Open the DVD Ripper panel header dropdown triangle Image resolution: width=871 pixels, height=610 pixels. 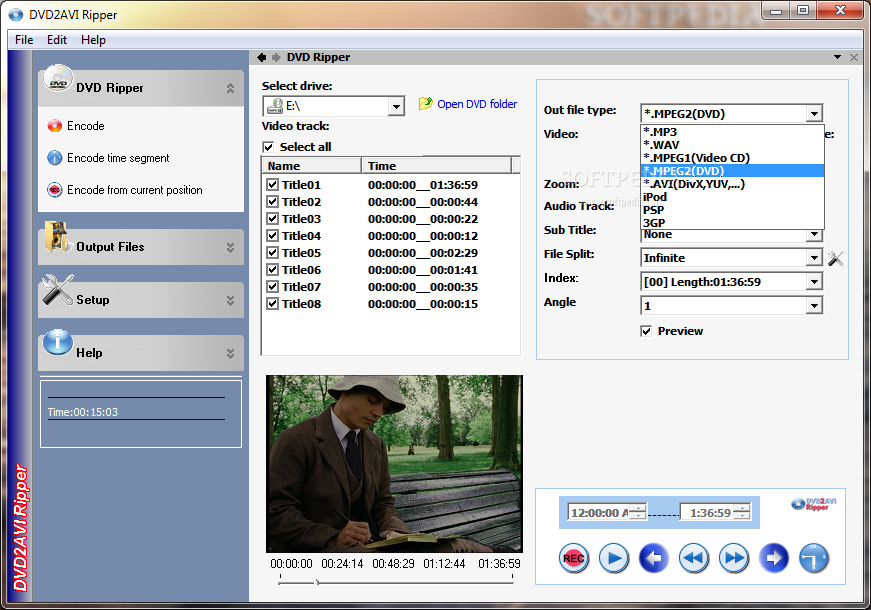[838, 57]
